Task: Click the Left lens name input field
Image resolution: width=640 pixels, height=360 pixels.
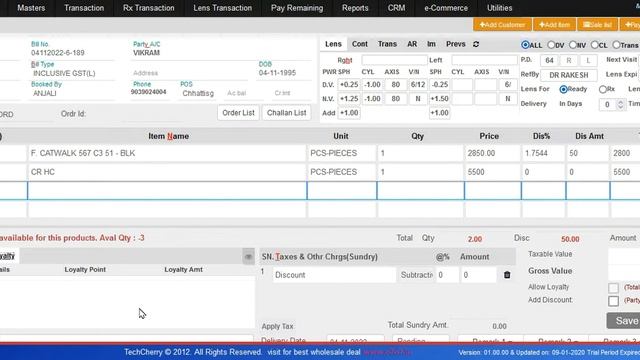Action: (x=484, y=60)
